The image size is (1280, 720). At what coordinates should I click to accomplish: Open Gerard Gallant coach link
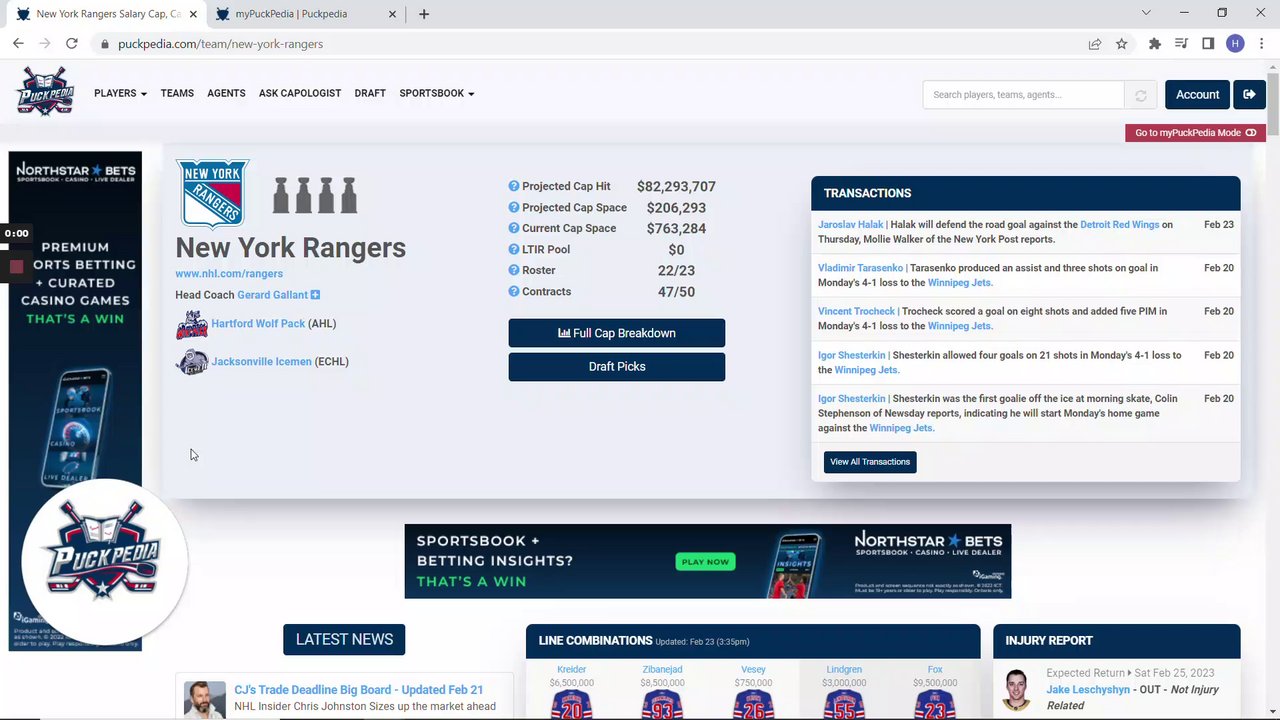click(272, 295)
